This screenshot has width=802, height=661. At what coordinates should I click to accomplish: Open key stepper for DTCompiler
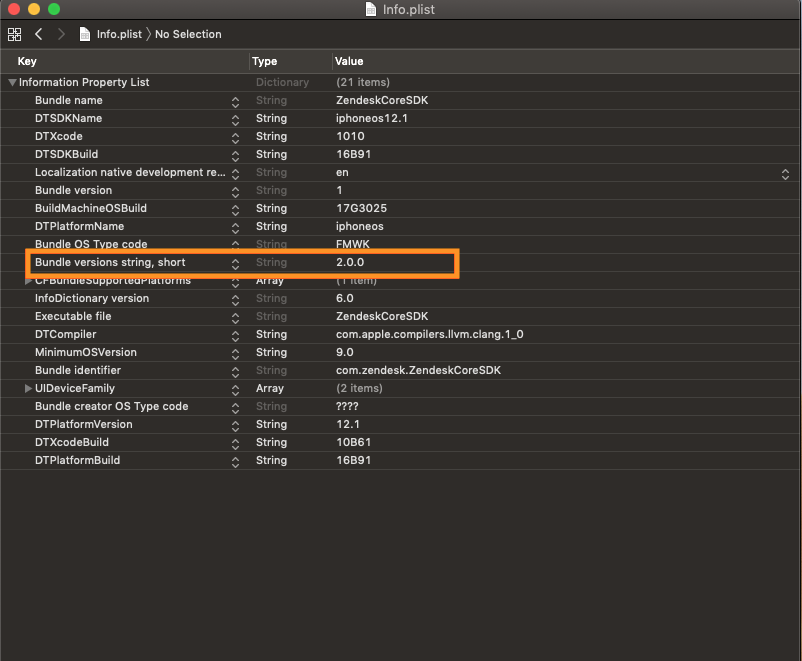pyautogui.click(x=235, y=336)
